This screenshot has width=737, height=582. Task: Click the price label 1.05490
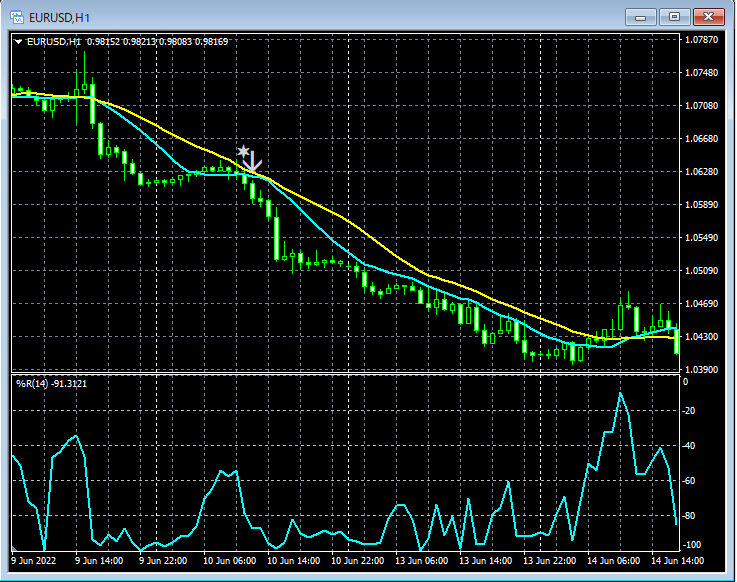pos(701,237)
